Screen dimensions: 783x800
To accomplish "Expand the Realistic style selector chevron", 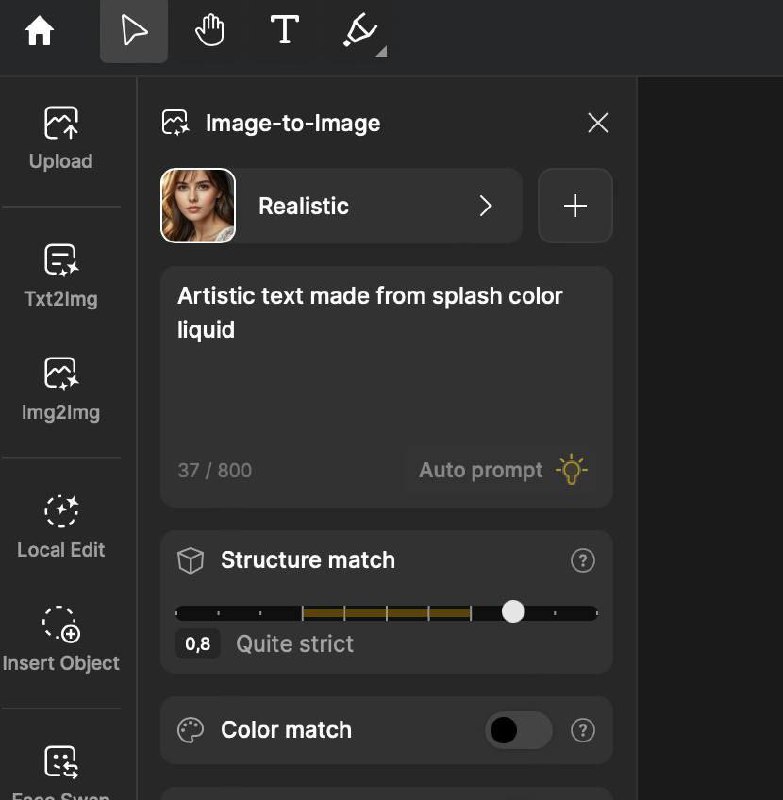I will coord(486,206).
